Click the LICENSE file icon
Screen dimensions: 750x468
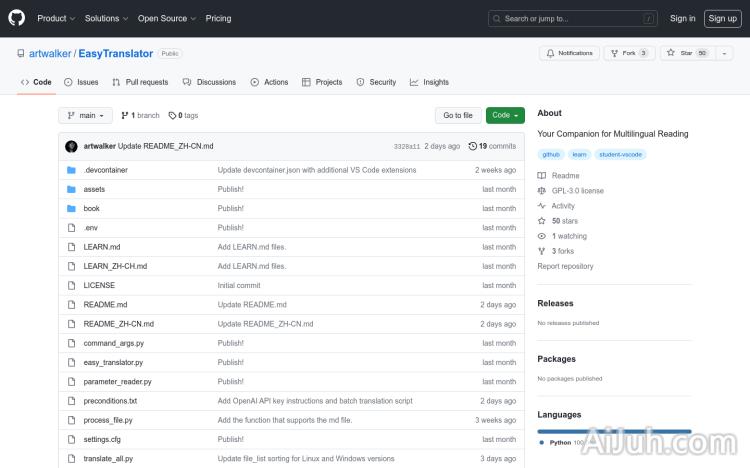point(71,285)
